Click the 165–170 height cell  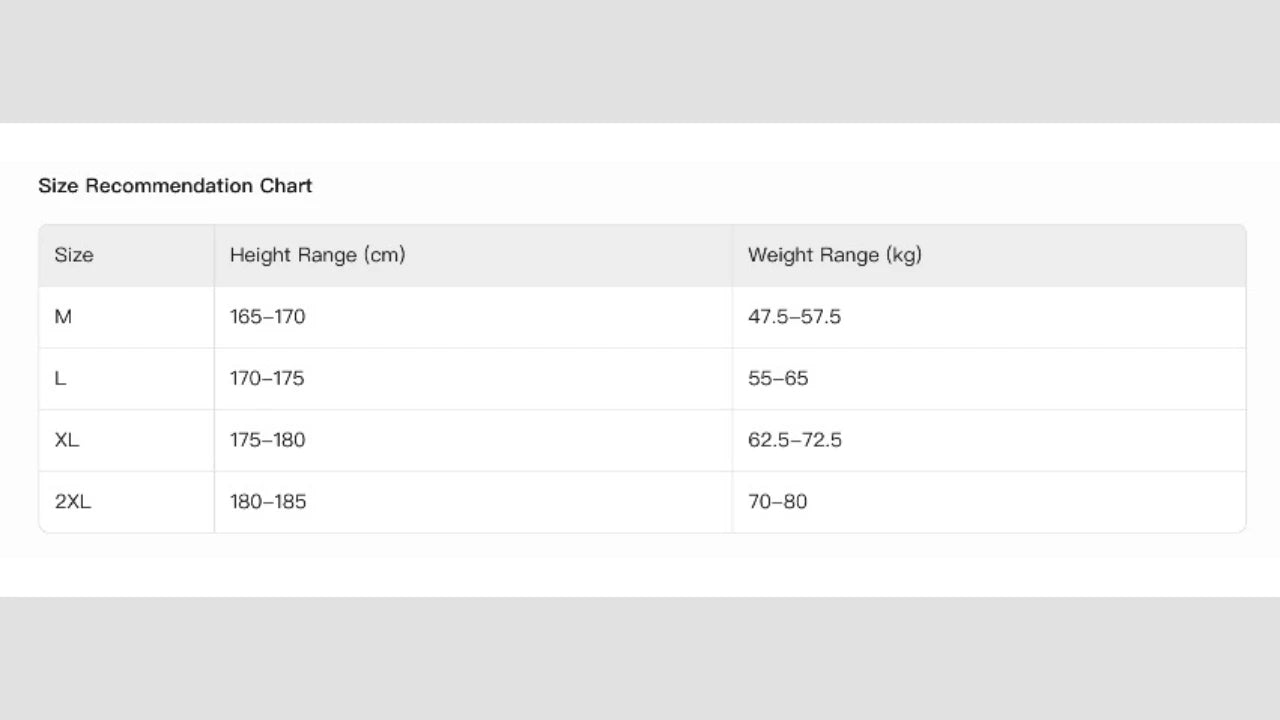(x=267, y=317)
